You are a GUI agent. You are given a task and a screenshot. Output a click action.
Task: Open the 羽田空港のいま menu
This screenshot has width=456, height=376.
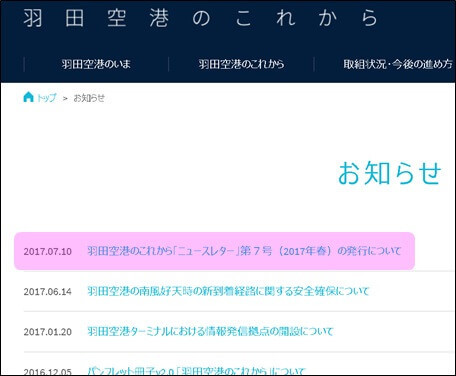click(x=96, y=64)
